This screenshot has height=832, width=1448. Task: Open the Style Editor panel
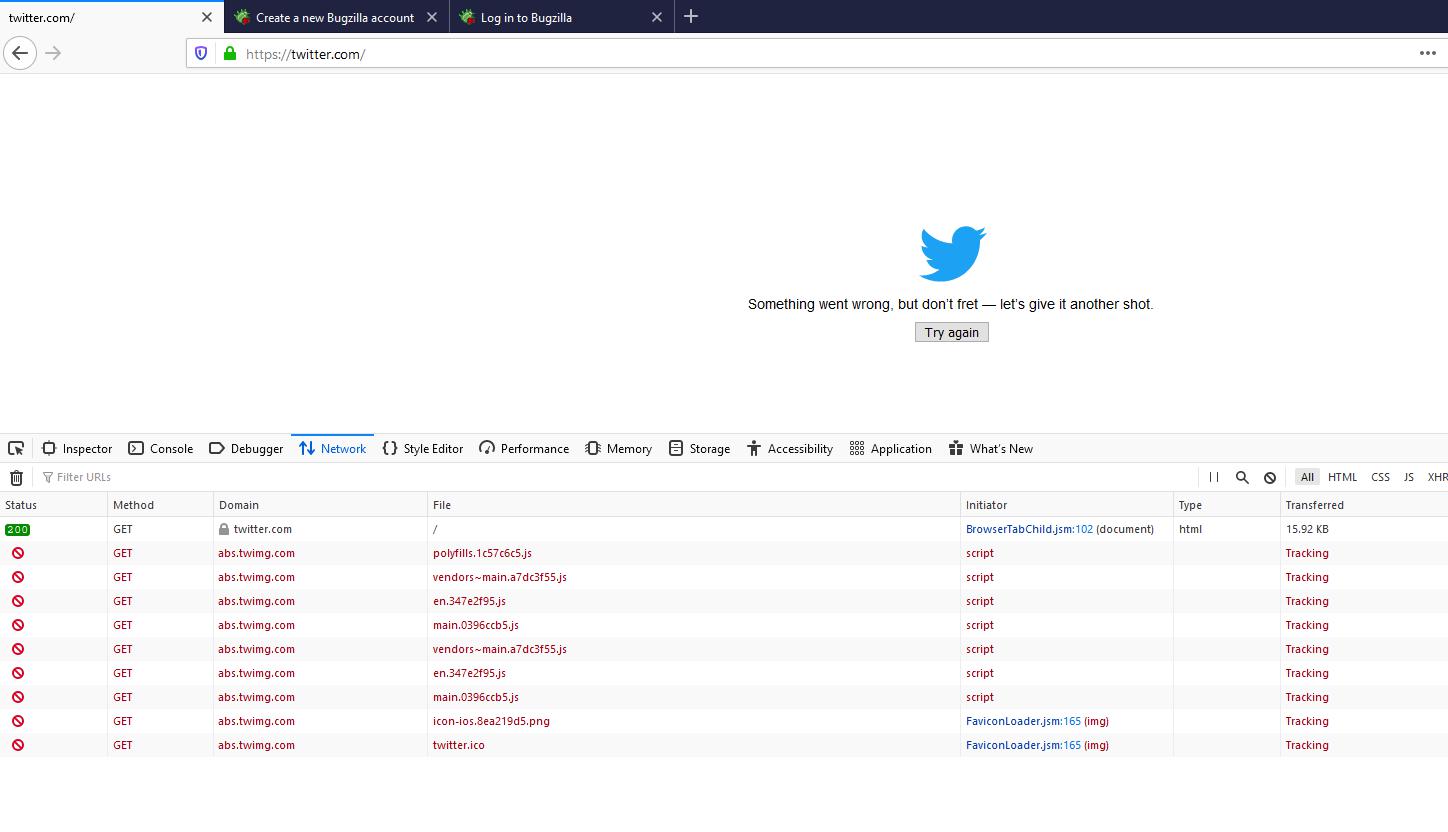[422, 448]
